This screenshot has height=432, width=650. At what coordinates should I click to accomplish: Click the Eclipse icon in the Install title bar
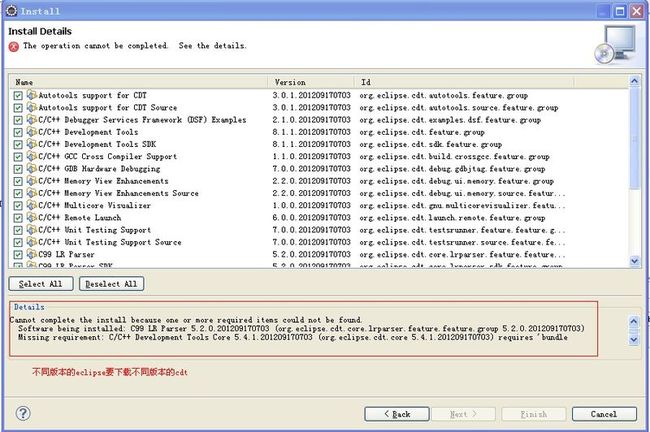click(12, 11)
